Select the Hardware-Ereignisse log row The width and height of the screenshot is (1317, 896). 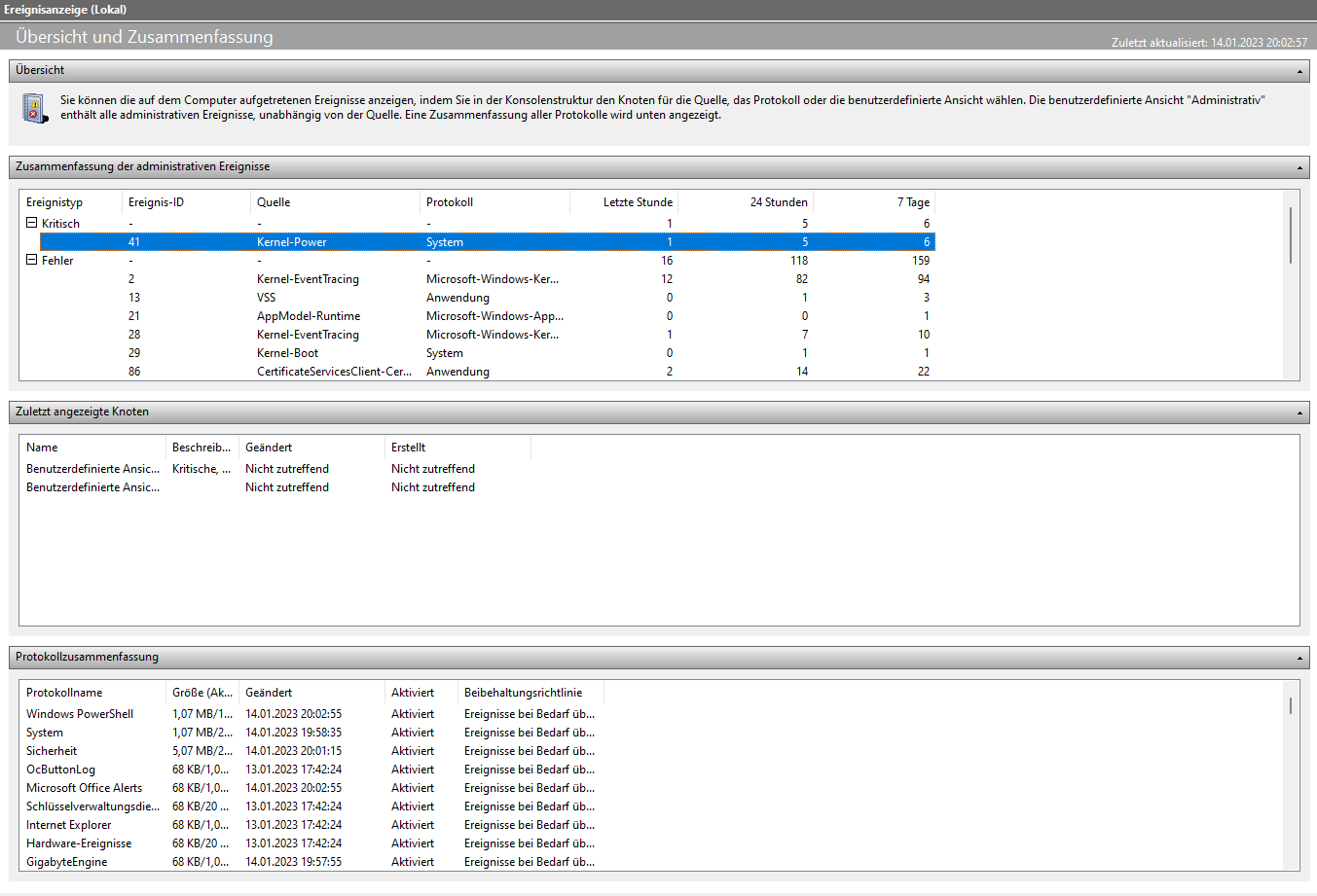point(312,843)
